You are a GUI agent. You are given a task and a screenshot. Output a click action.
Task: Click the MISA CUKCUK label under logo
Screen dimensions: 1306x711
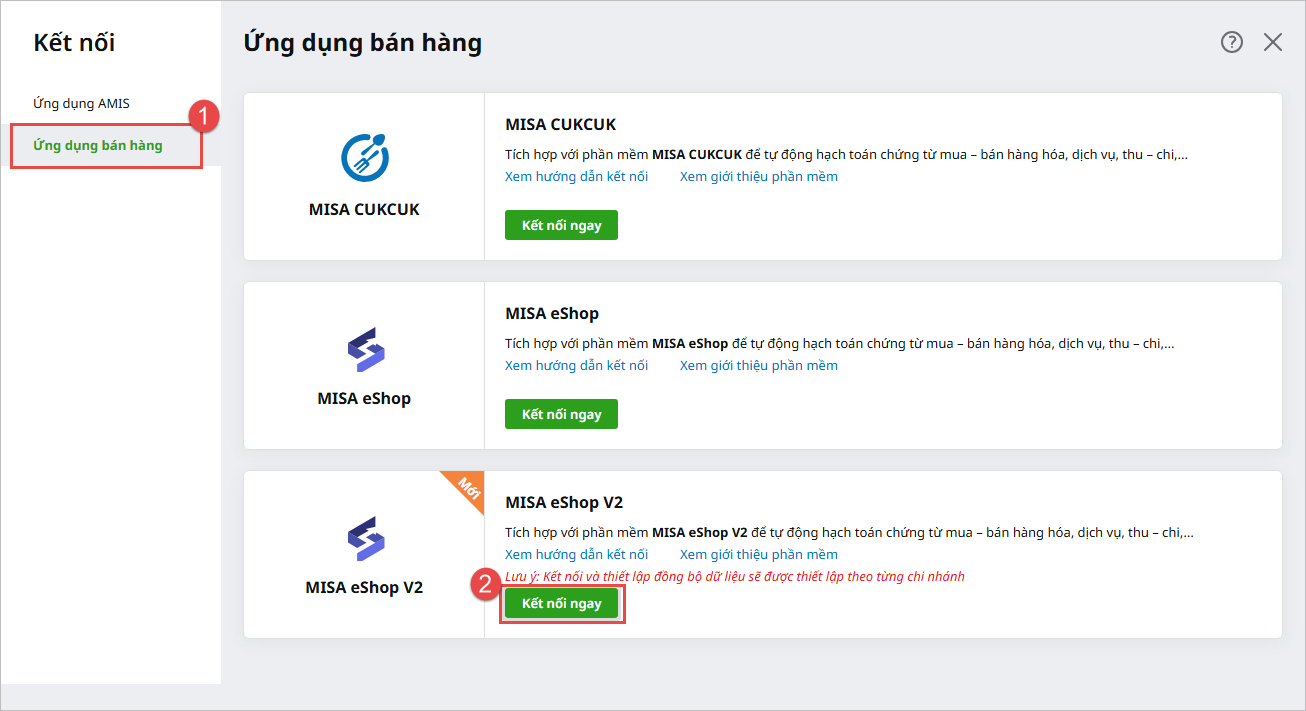pyautogui.click(x=364, y=210)
